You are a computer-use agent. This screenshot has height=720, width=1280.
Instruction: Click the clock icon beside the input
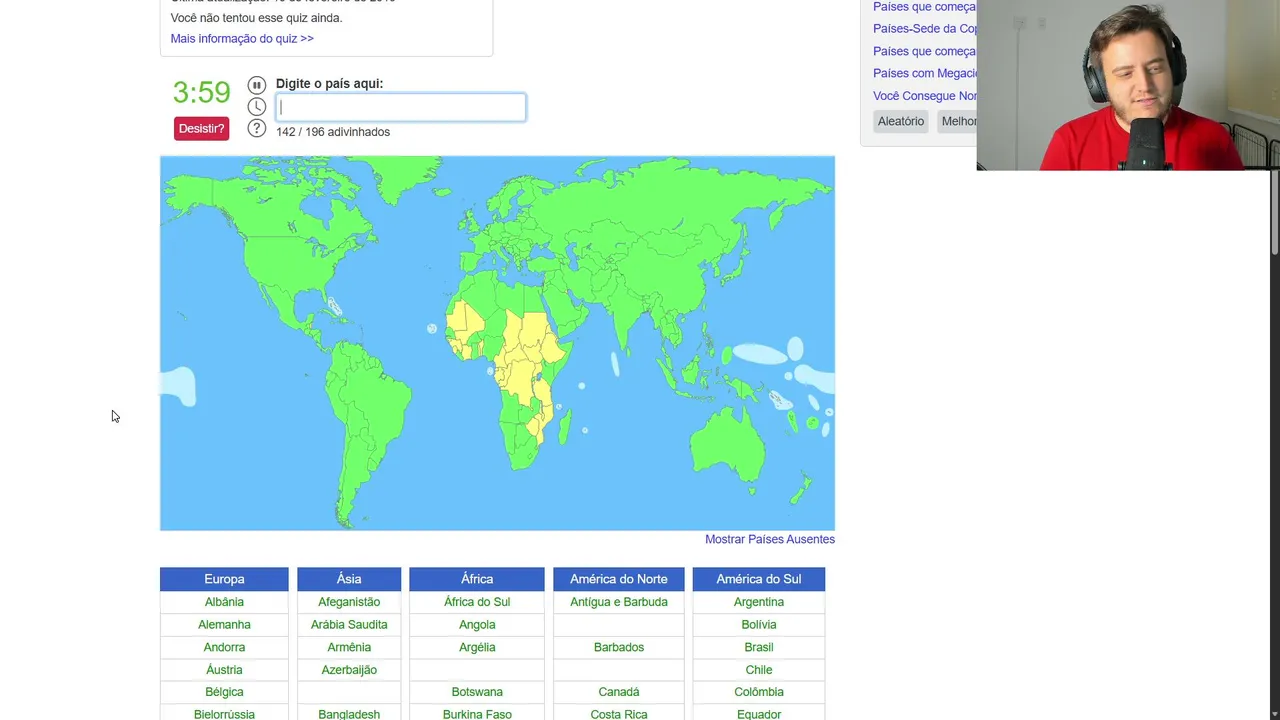coord(257,107)
